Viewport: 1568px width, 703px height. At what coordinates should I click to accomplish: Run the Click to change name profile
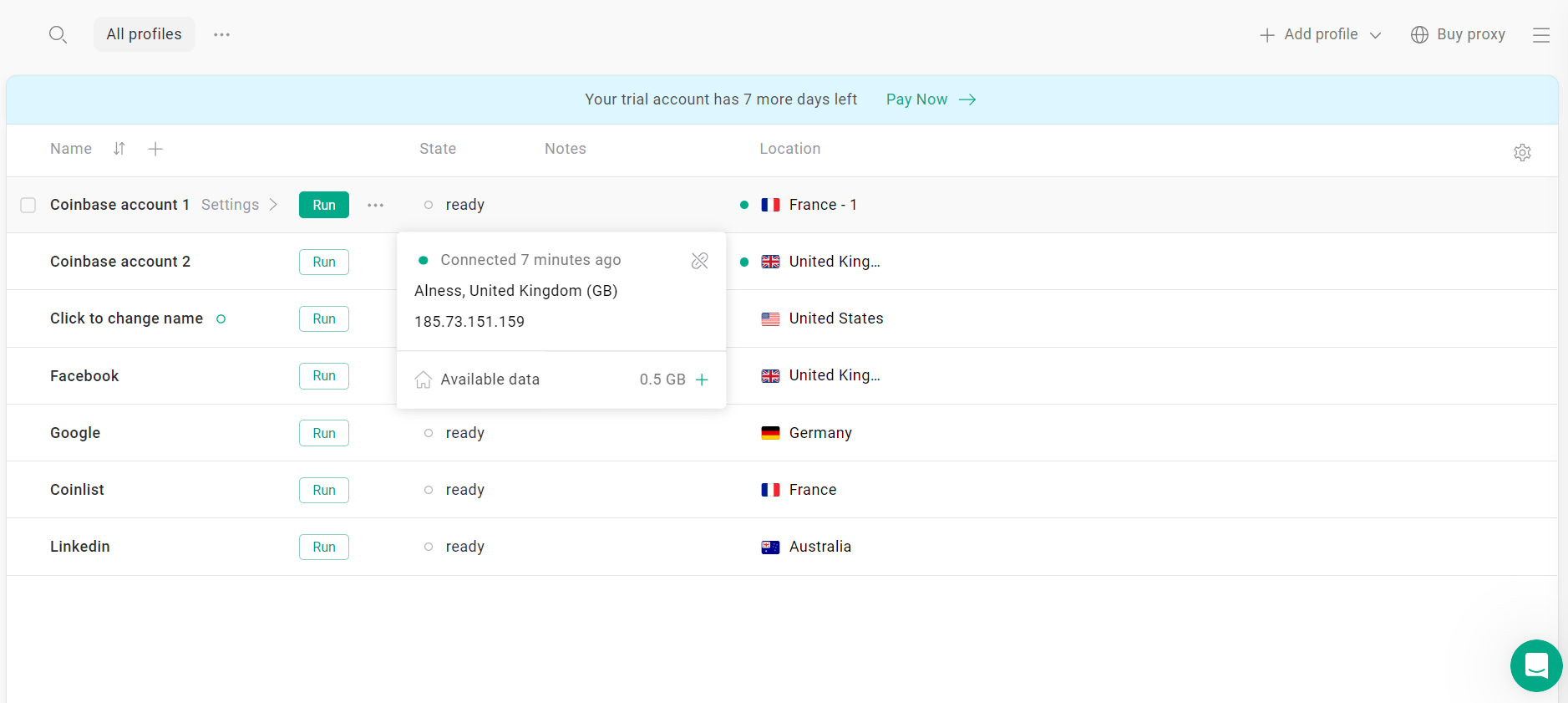point(324,318)
